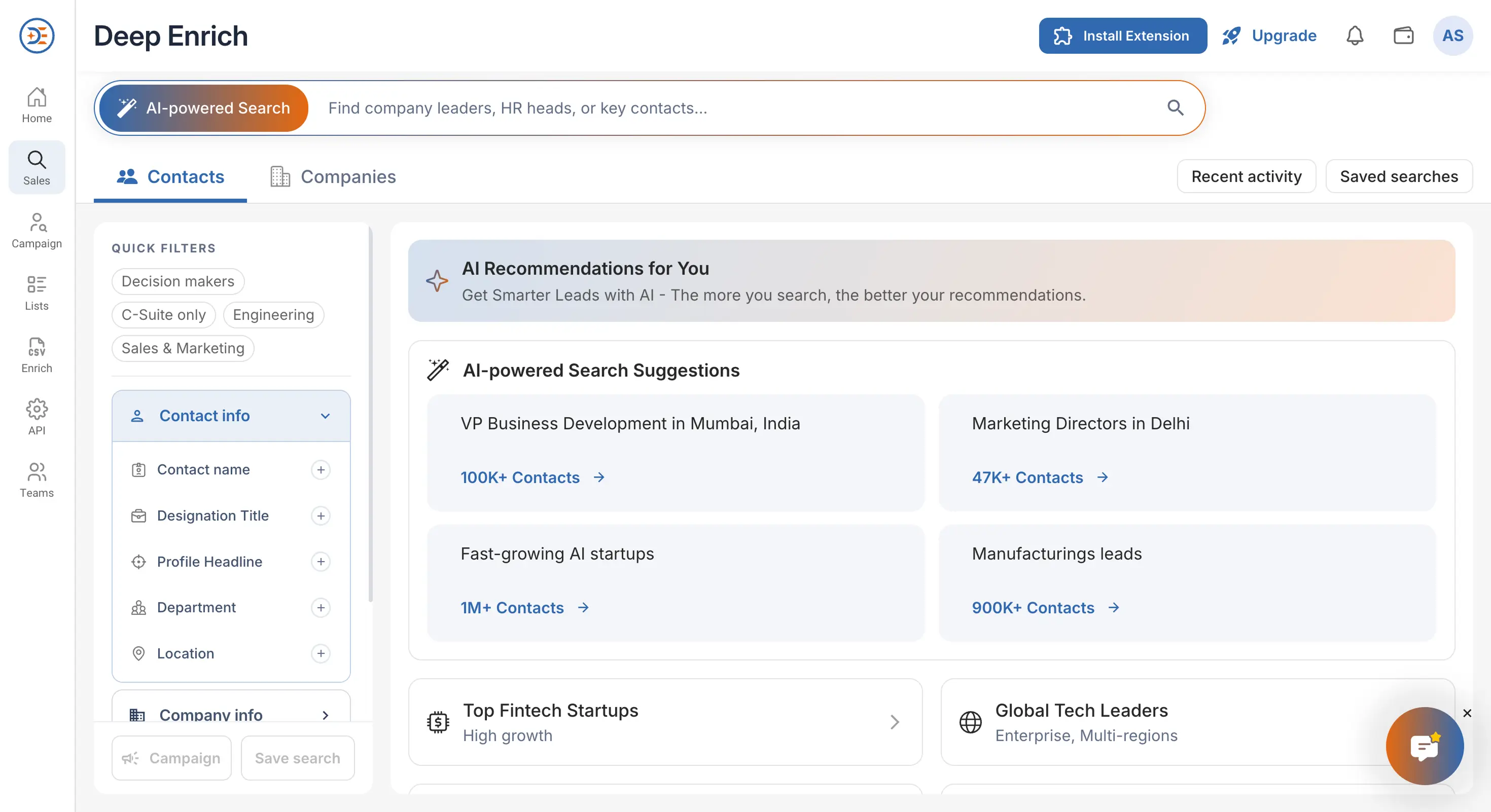Add a Department filter

(321, 607)
